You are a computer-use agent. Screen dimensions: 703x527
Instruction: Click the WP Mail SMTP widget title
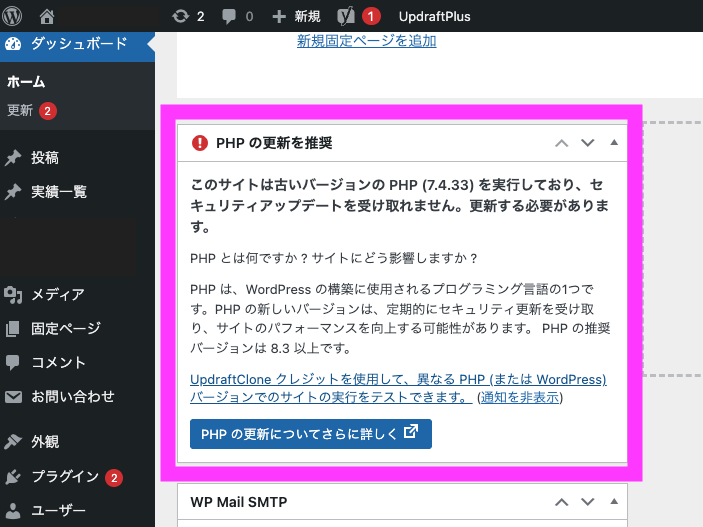click(239, 502)
